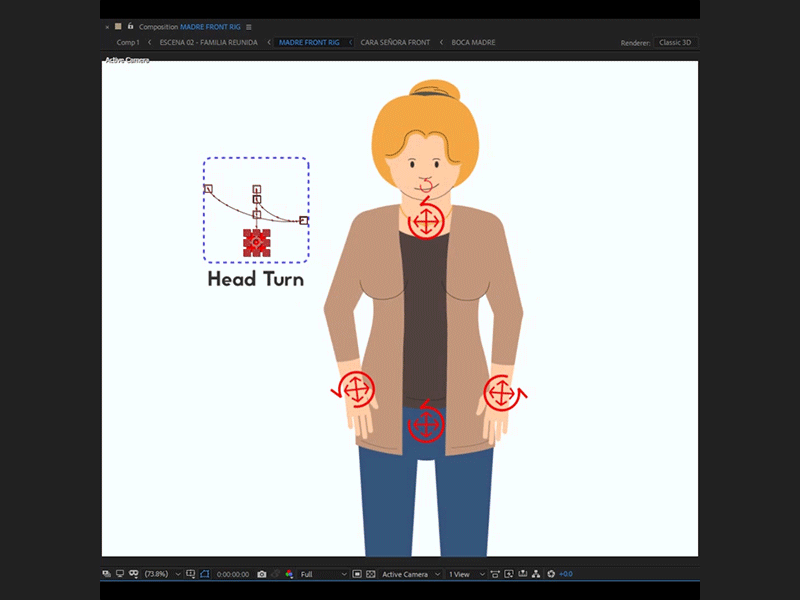Select the path vertex on the Head Turn box's right edge
Viewport: 800px width, 600px height.
click(304, 220)
